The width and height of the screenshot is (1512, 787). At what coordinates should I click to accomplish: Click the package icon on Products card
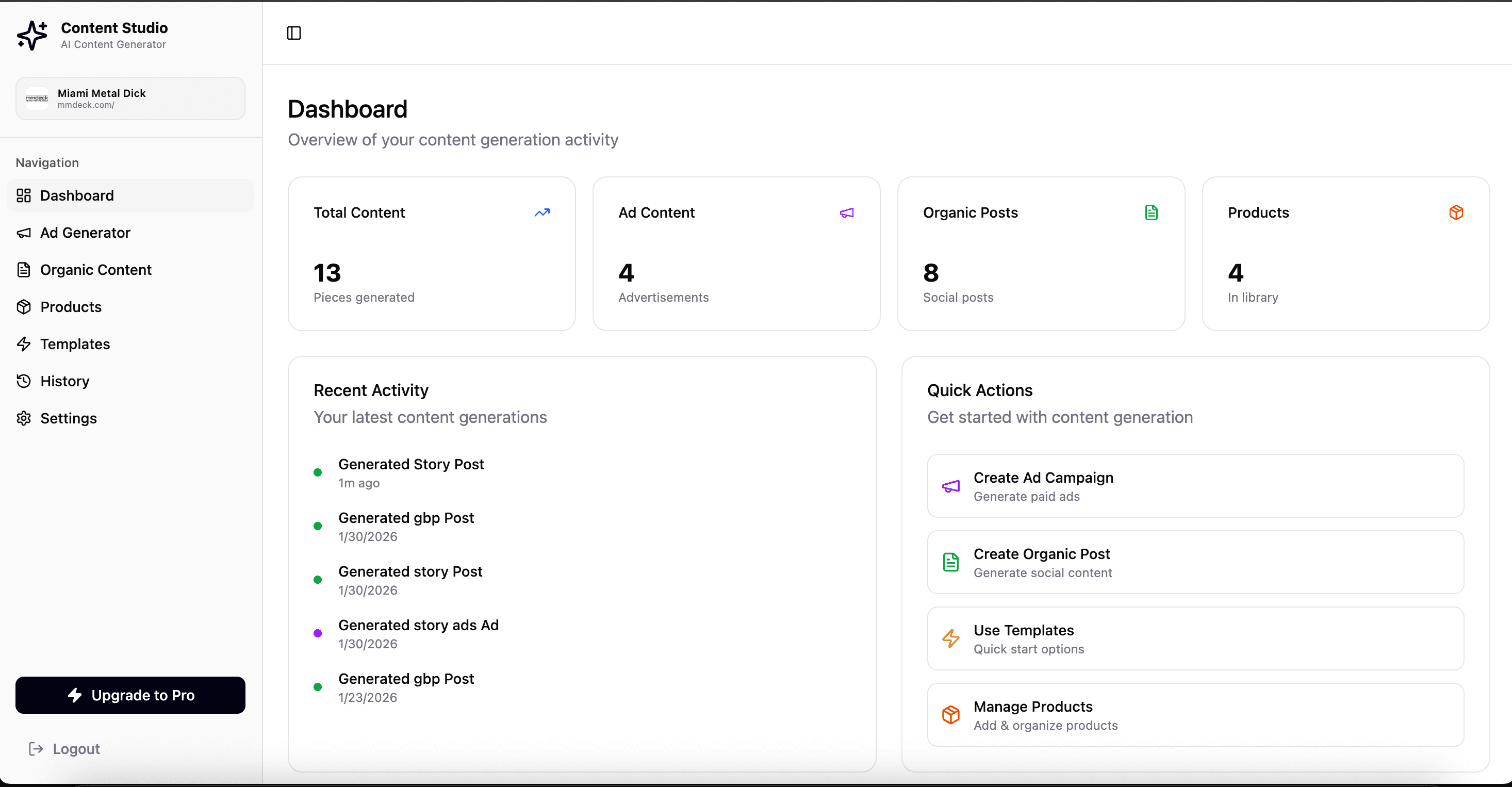1456,212
